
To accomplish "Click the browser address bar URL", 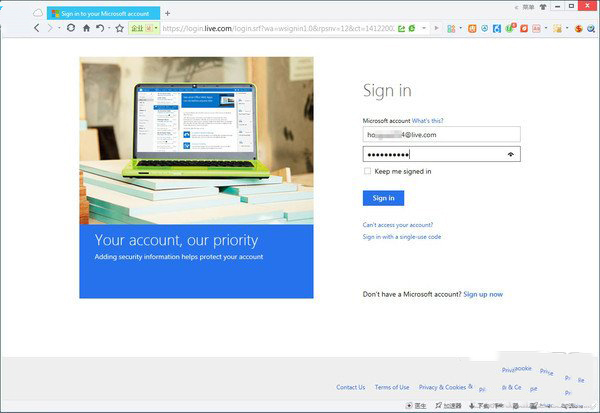I will 278,28.
